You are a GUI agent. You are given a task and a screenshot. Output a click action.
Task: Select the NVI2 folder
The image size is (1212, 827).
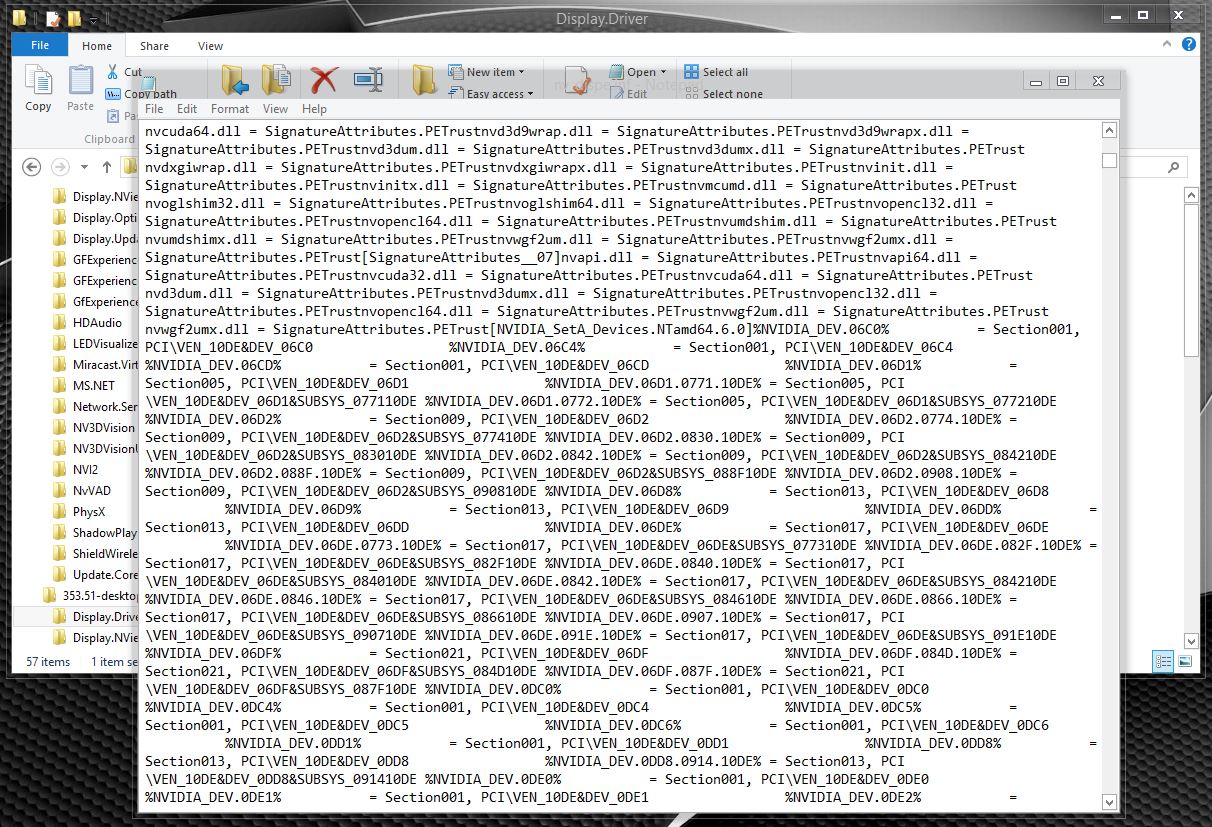point(77,469)
